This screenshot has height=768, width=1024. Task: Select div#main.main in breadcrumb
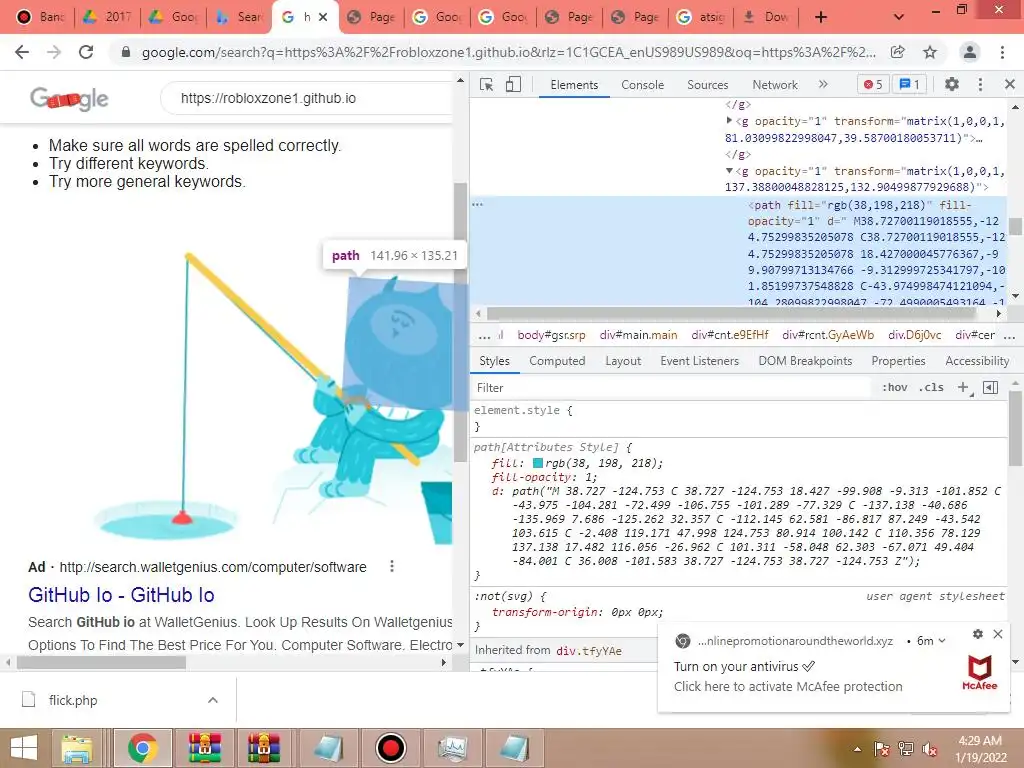coord(638,335)
